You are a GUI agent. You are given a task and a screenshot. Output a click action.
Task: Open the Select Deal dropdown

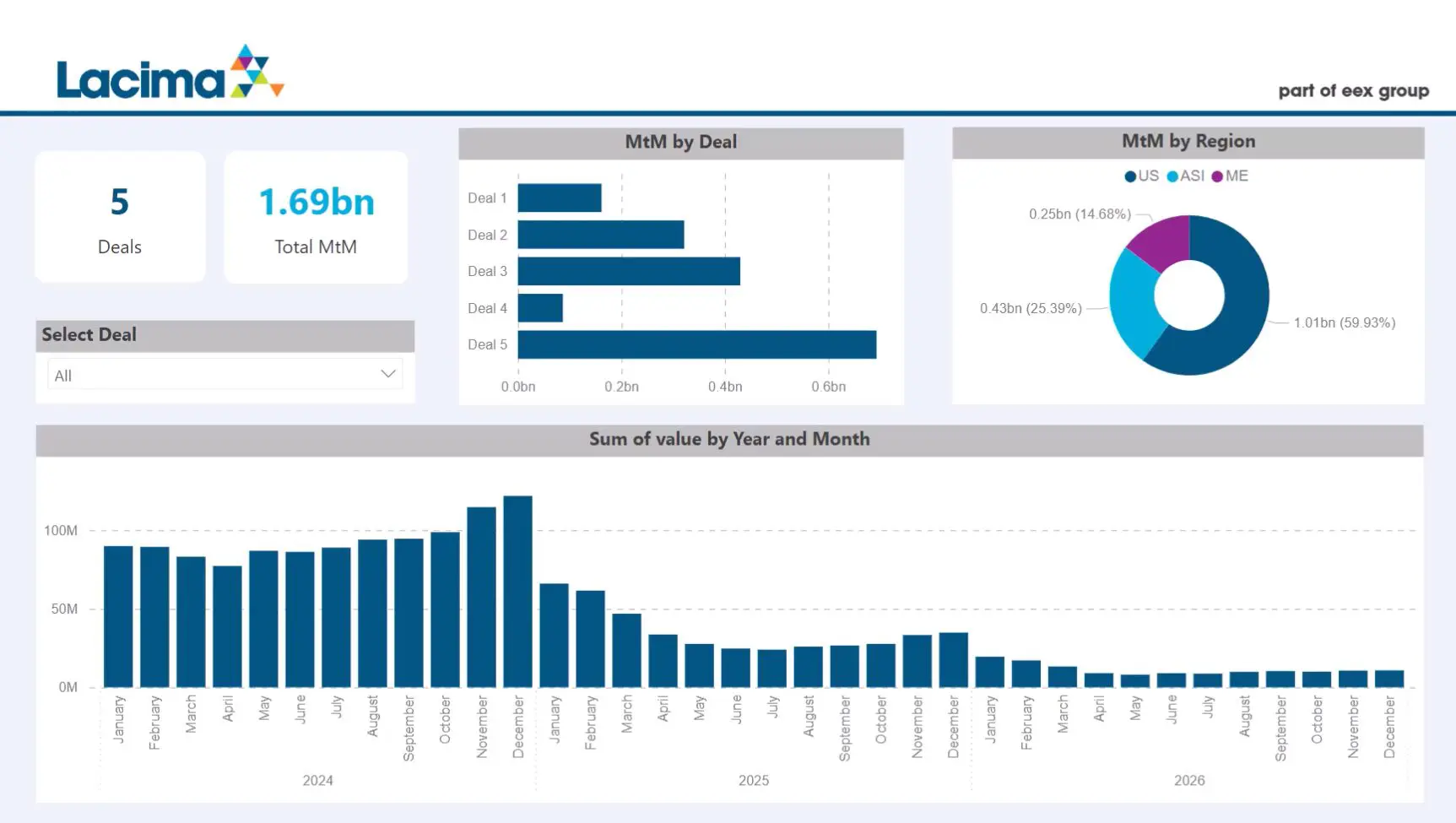[225, 375]
